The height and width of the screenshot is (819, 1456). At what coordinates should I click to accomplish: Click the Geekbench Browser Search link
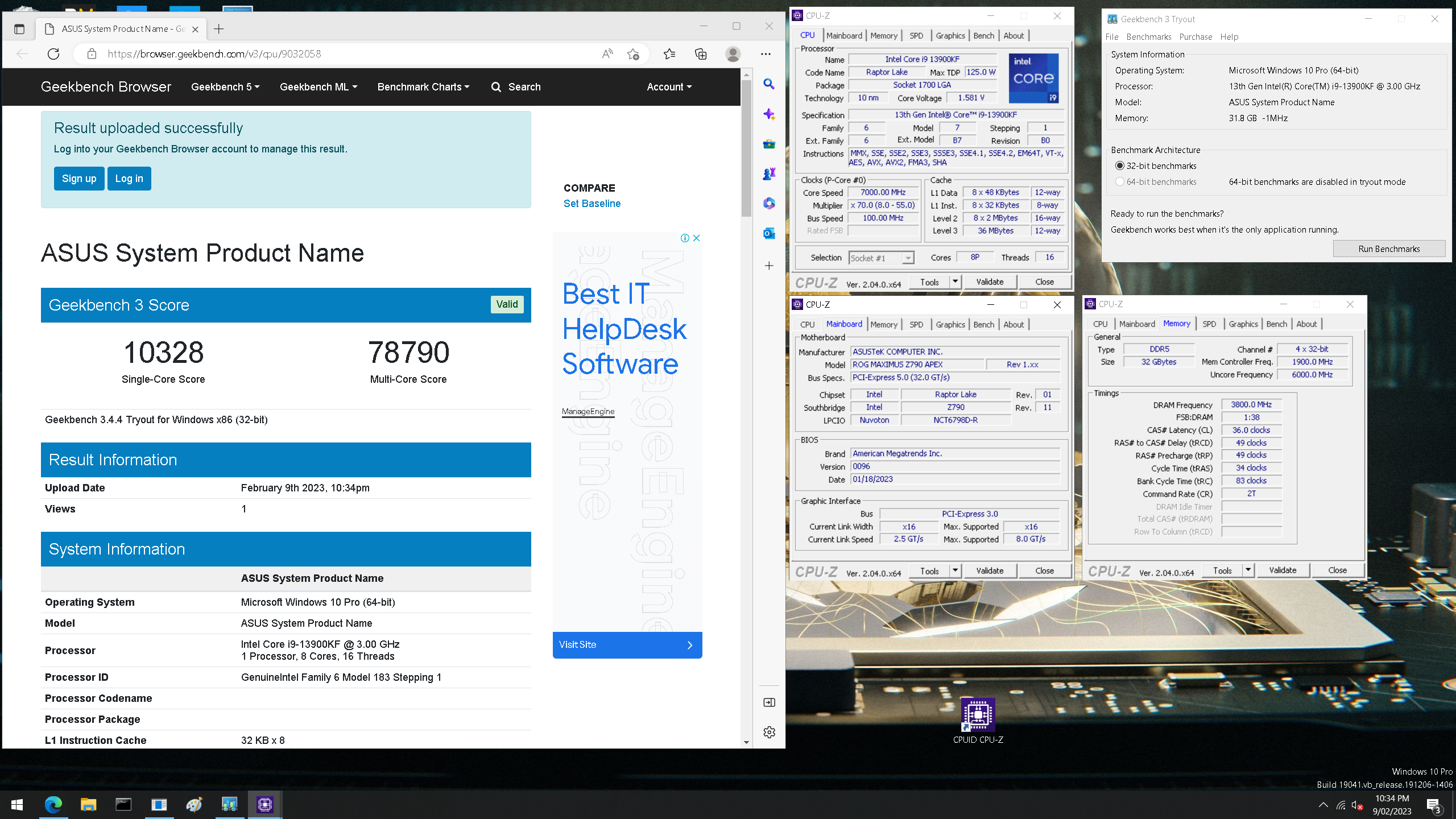tap(516, 87)
